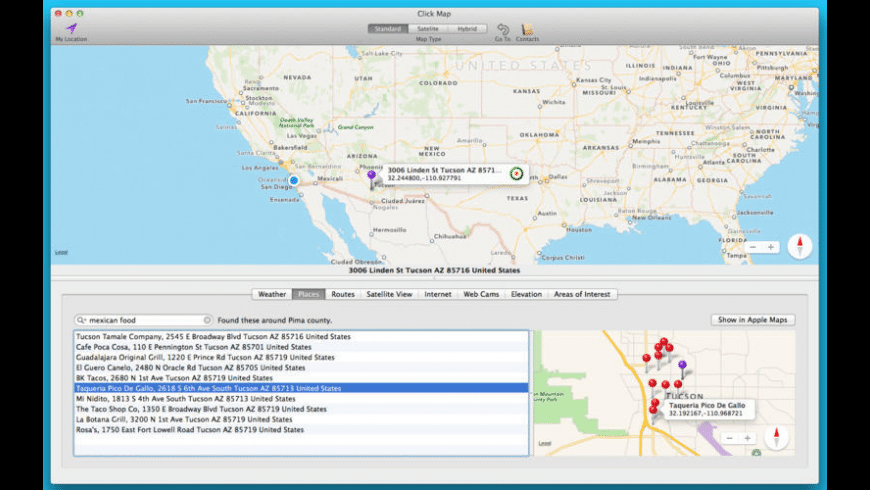
Task: Select the Standard map type
Action: tap(387, 28)
